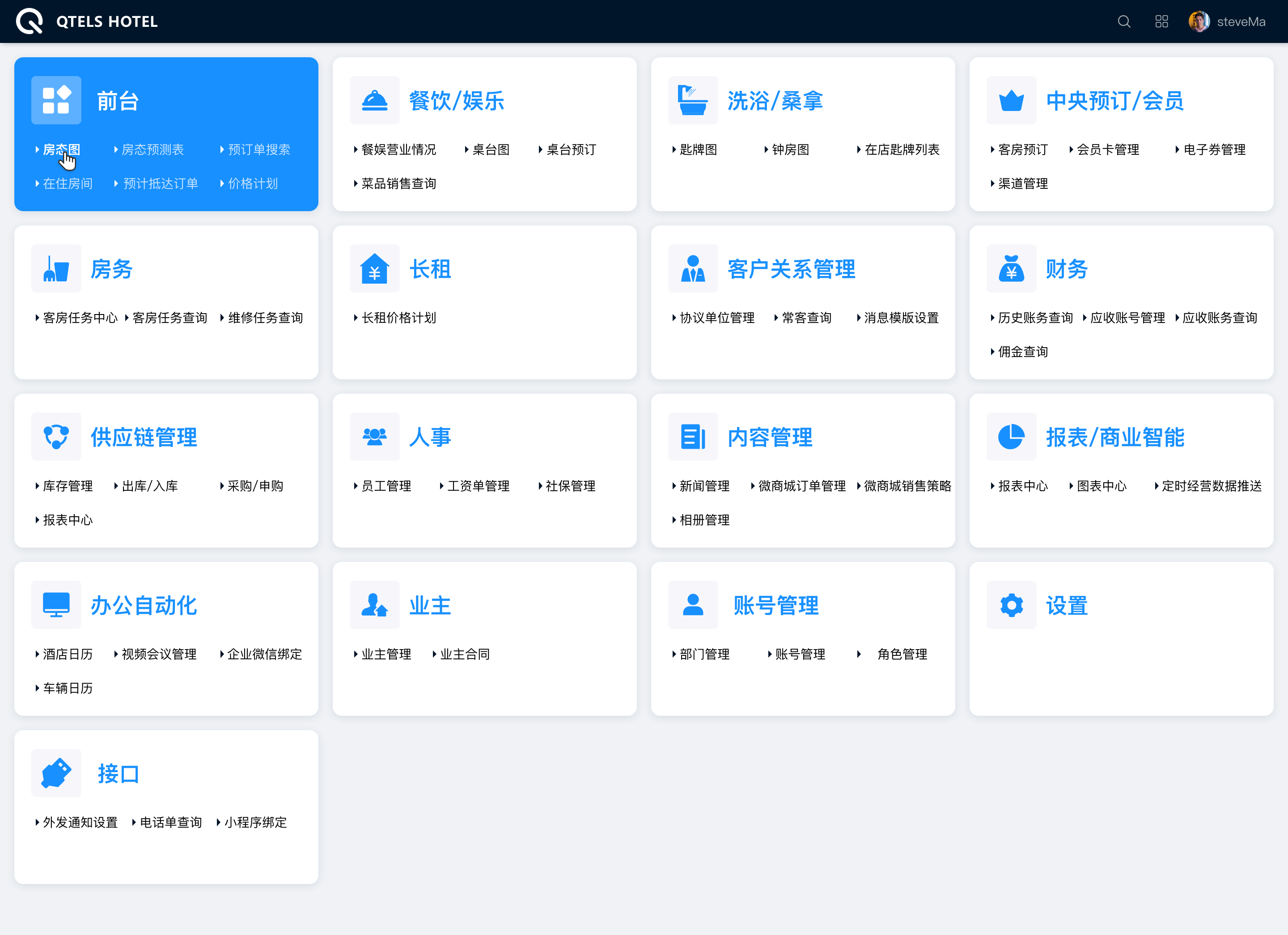
Task: Open 相册管理 link
Action: (704, 520)
